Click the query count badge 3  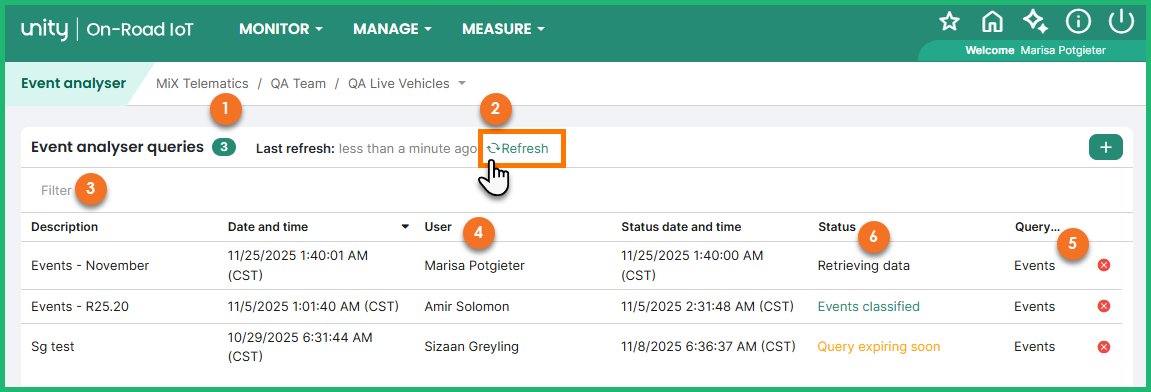click(224, 148)
